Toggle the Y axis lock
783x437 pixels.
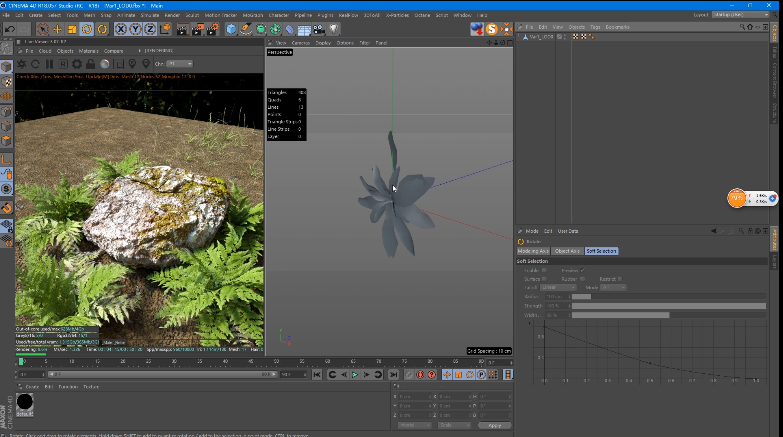point(135,29)
